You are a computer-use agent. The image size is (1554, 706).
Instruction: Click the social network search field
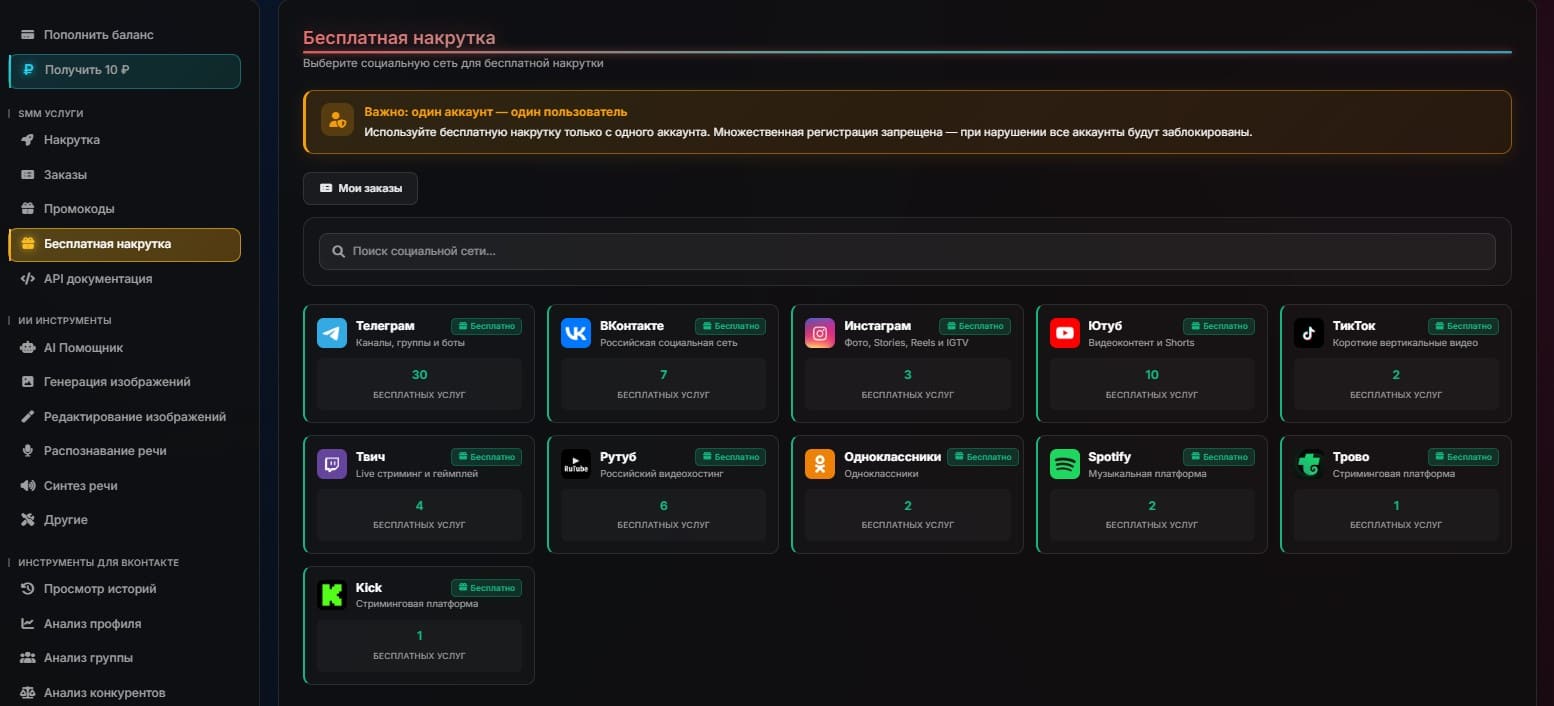pos(907,251)
